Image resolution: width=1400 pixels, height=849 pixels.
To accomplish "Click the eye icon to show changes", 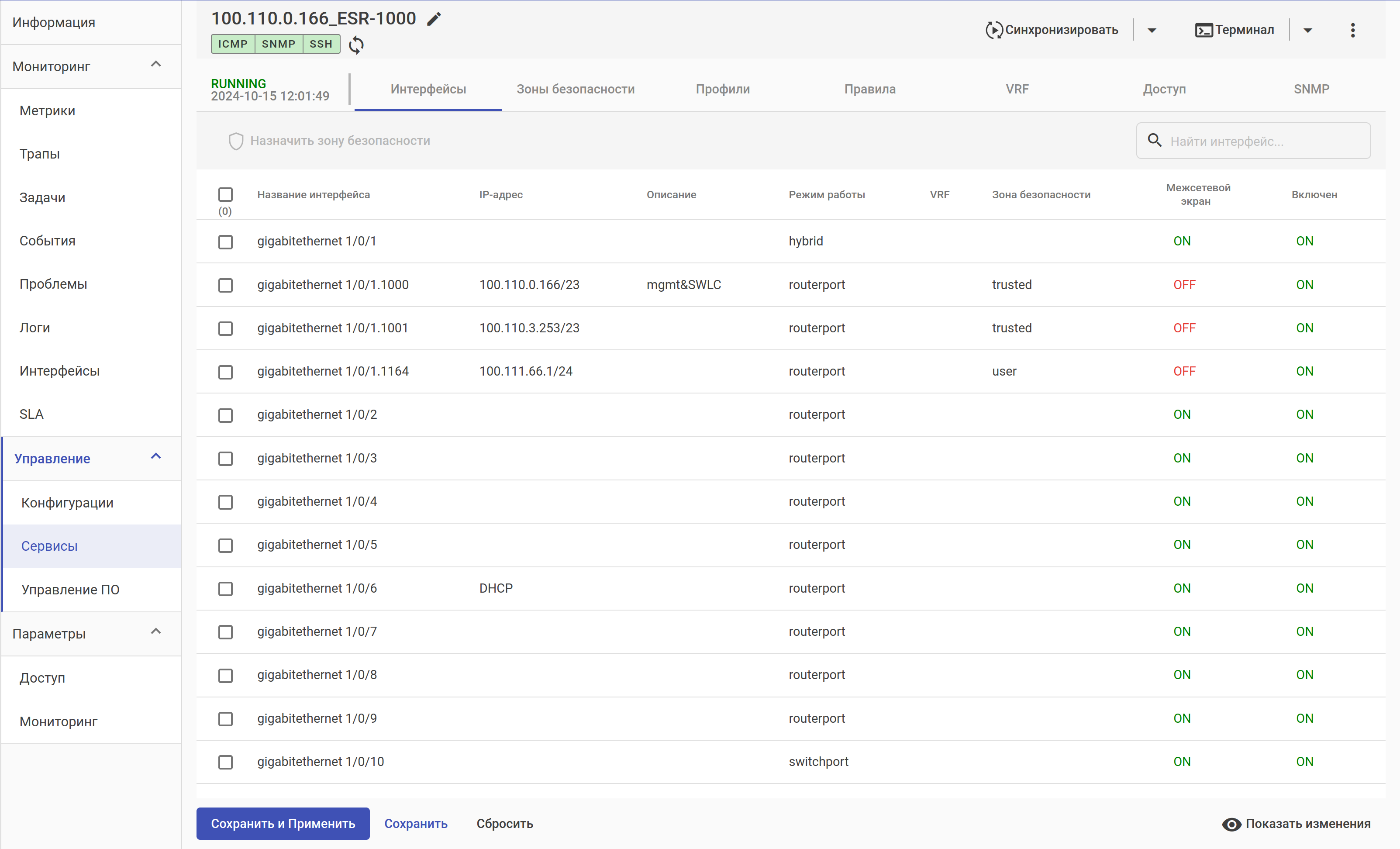I will 1231,824.
